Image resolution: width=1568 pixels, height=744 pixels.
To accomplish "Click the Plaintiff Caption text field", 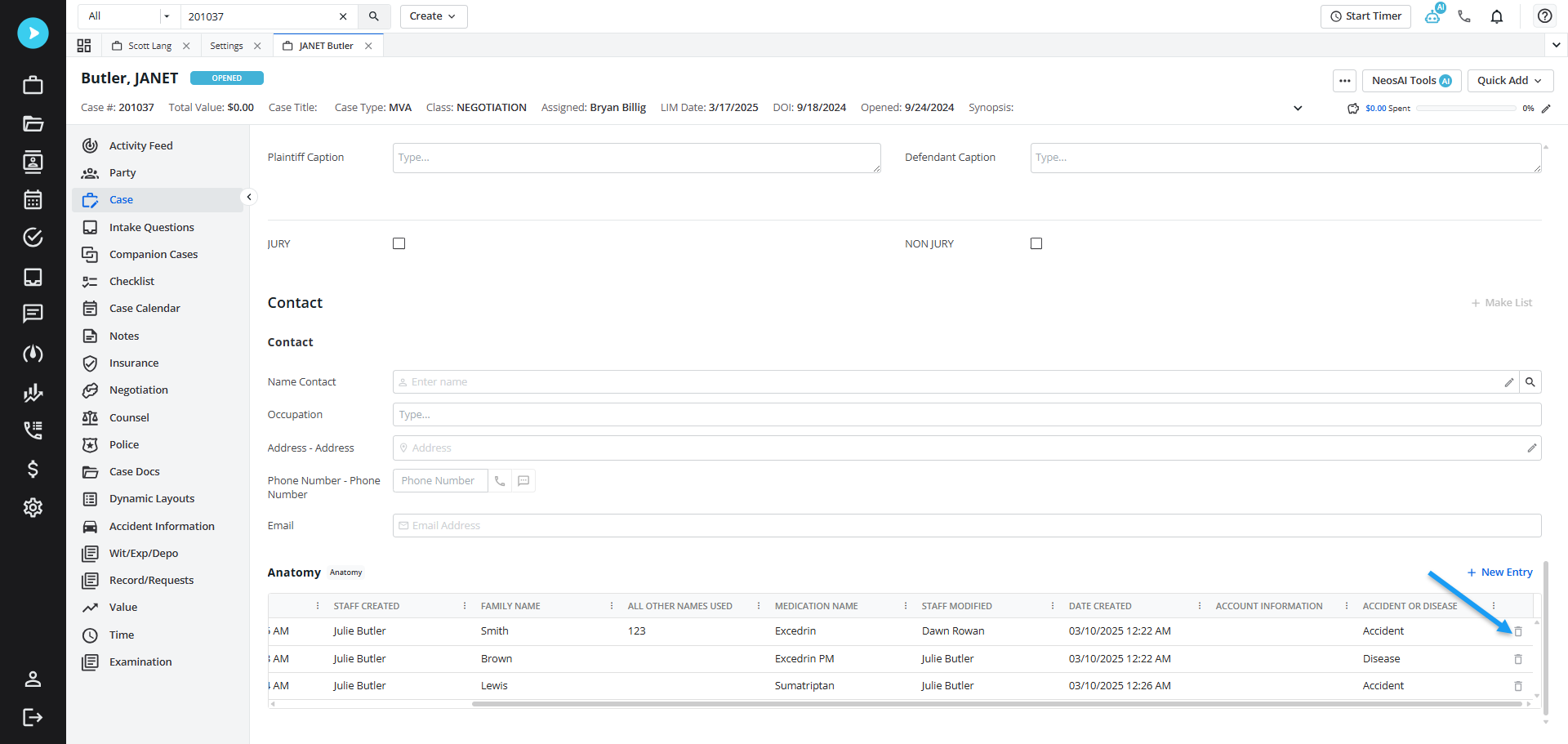I will click(x=637, y=158).
